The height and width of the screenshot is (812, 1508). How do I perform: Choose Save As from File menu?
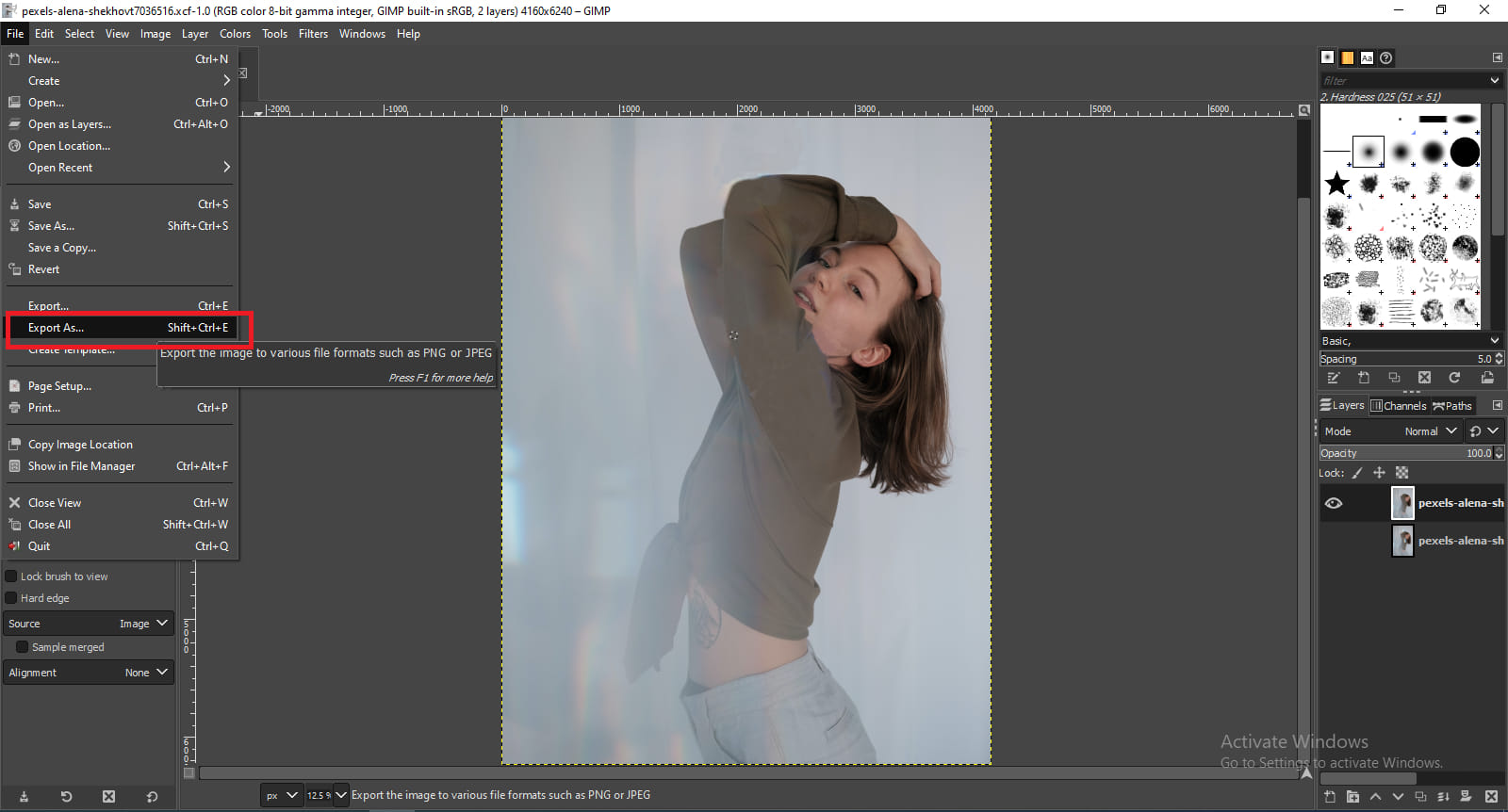click(120, 226)
